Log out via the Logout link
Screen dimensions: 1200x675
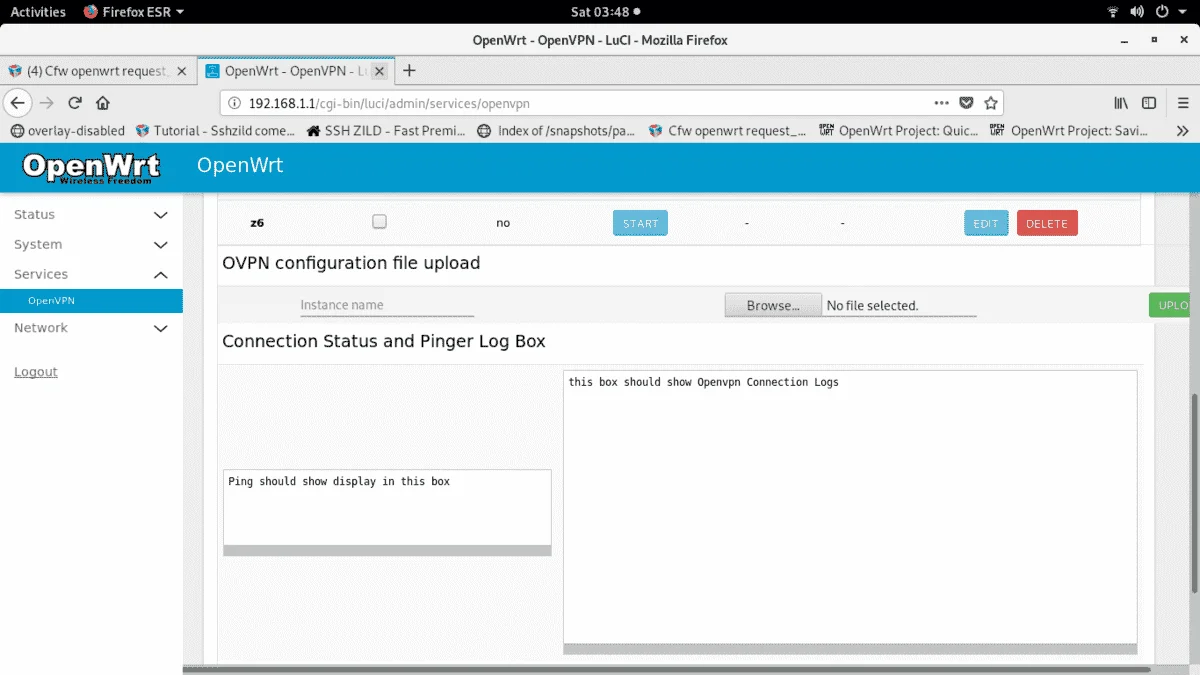click(x=36, y=372)
